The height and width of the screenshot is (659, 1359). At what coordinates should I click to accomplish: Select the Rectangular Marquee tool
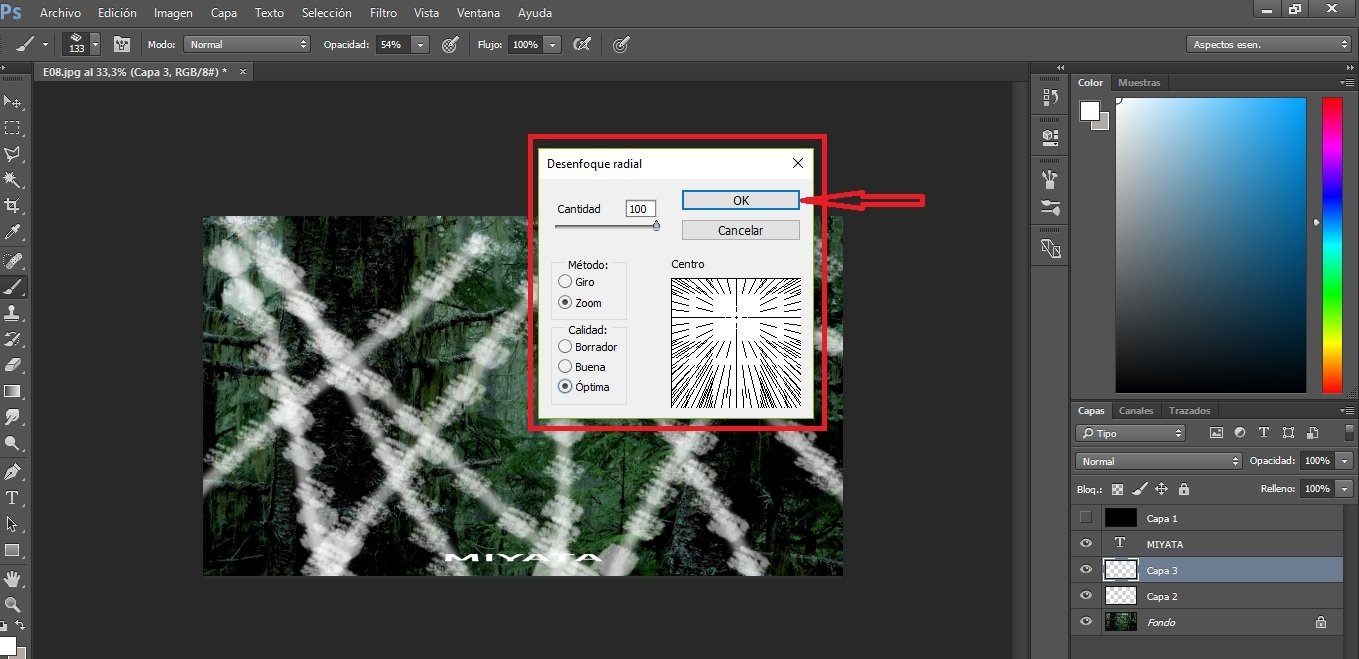click(13, 128)
